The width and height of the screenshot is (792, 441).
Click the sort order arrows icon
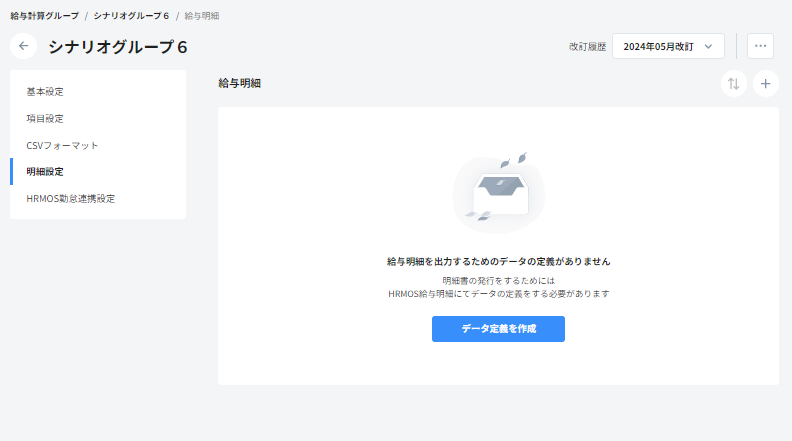pos(734,84)
